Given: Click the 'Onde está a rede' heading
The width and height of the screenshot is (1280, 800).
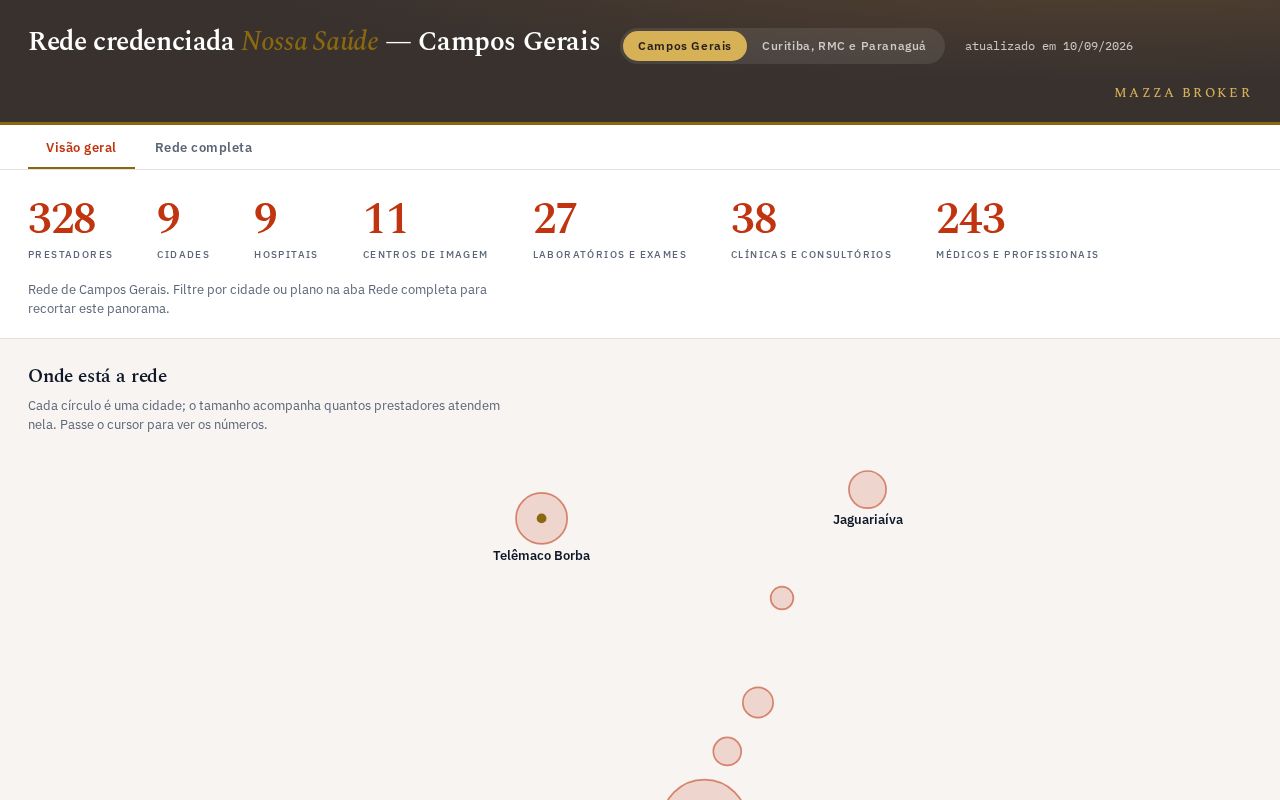Looking at the screenshot, I should click(97, 376).
